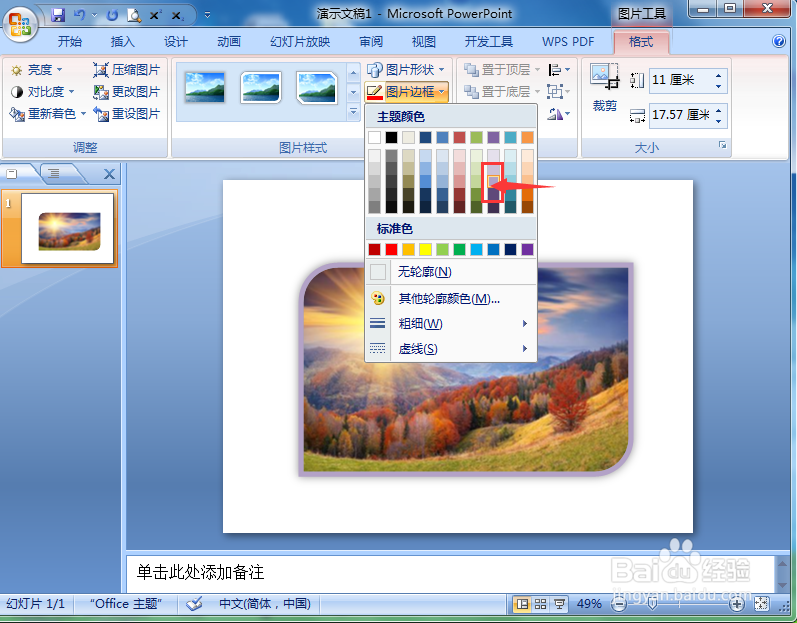Customize the quick access toolbar dropdown
The height and width of the screenshot is (623, 797).
click(207, 15)
